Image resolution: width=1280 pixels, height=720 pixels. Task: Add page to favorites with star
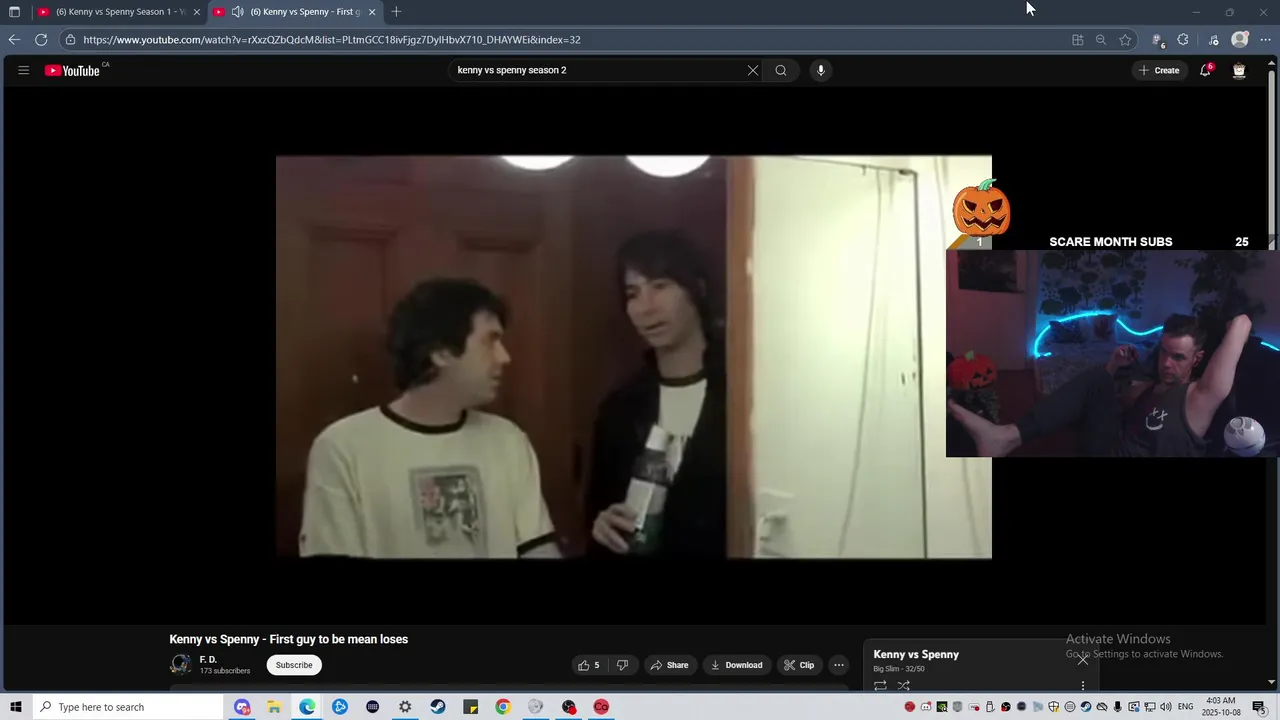point(1125,40)
